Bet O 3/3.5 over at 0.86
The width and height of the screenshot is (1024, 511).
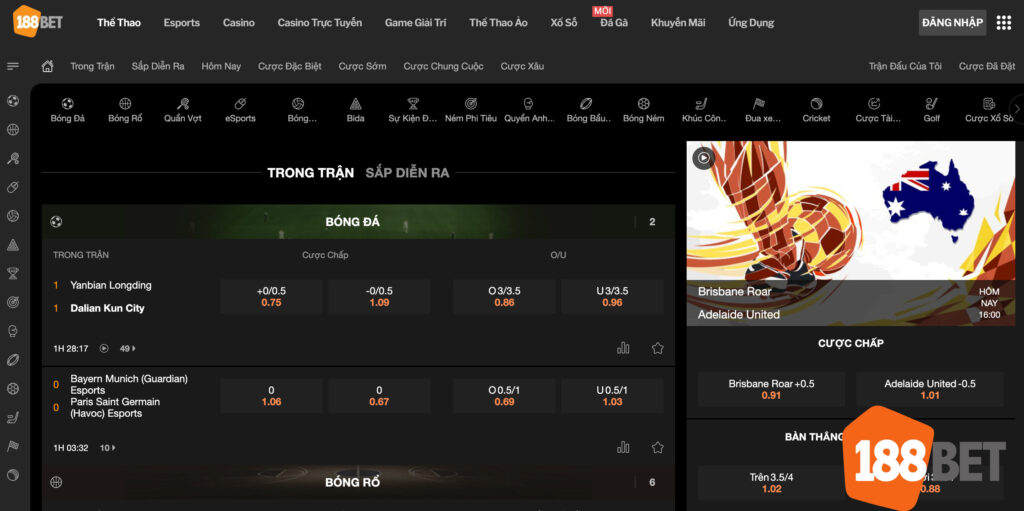click(x=504, y=297)
